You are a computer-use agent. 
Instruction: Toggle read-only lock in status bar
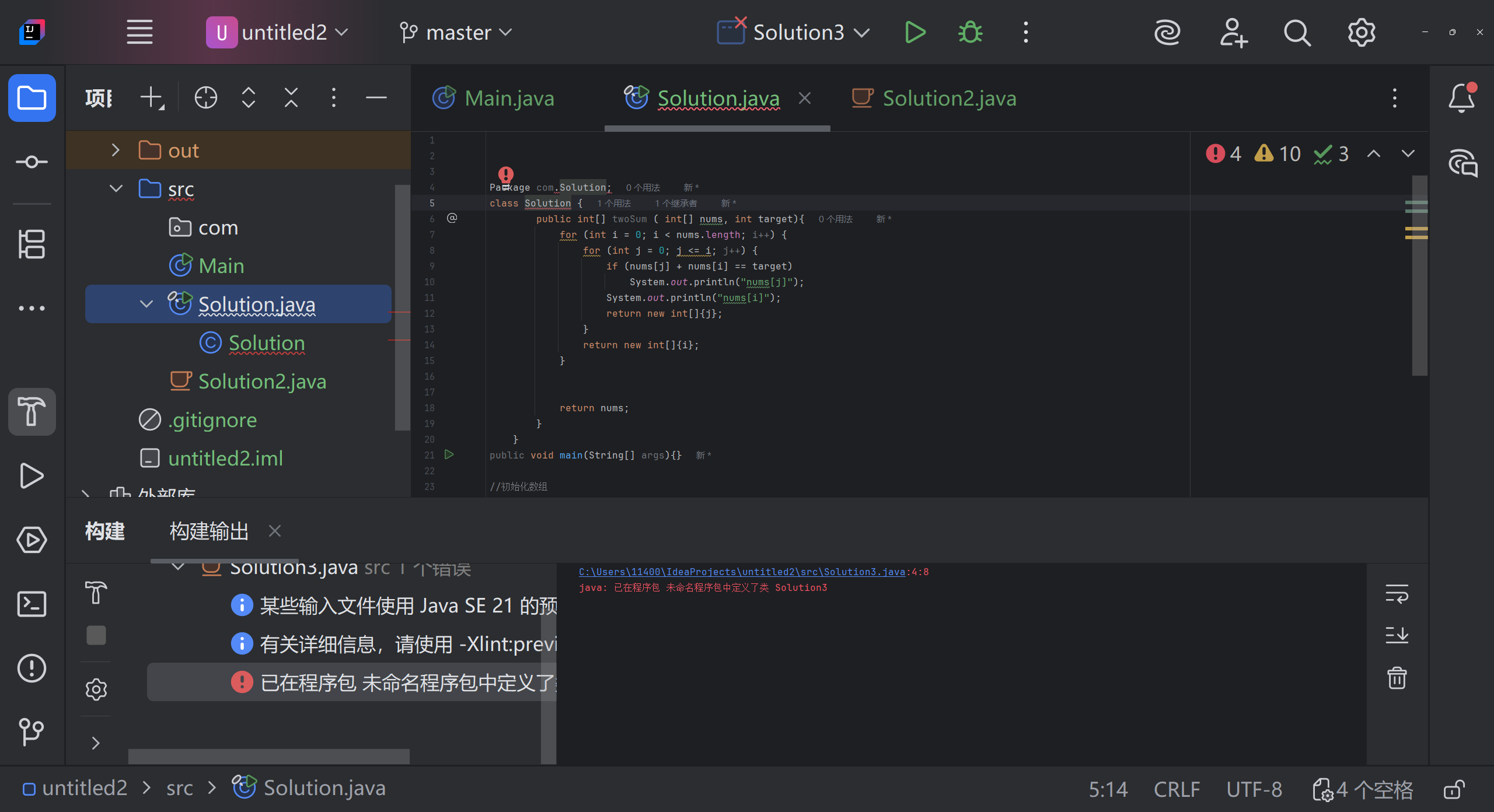(1454, 790)
